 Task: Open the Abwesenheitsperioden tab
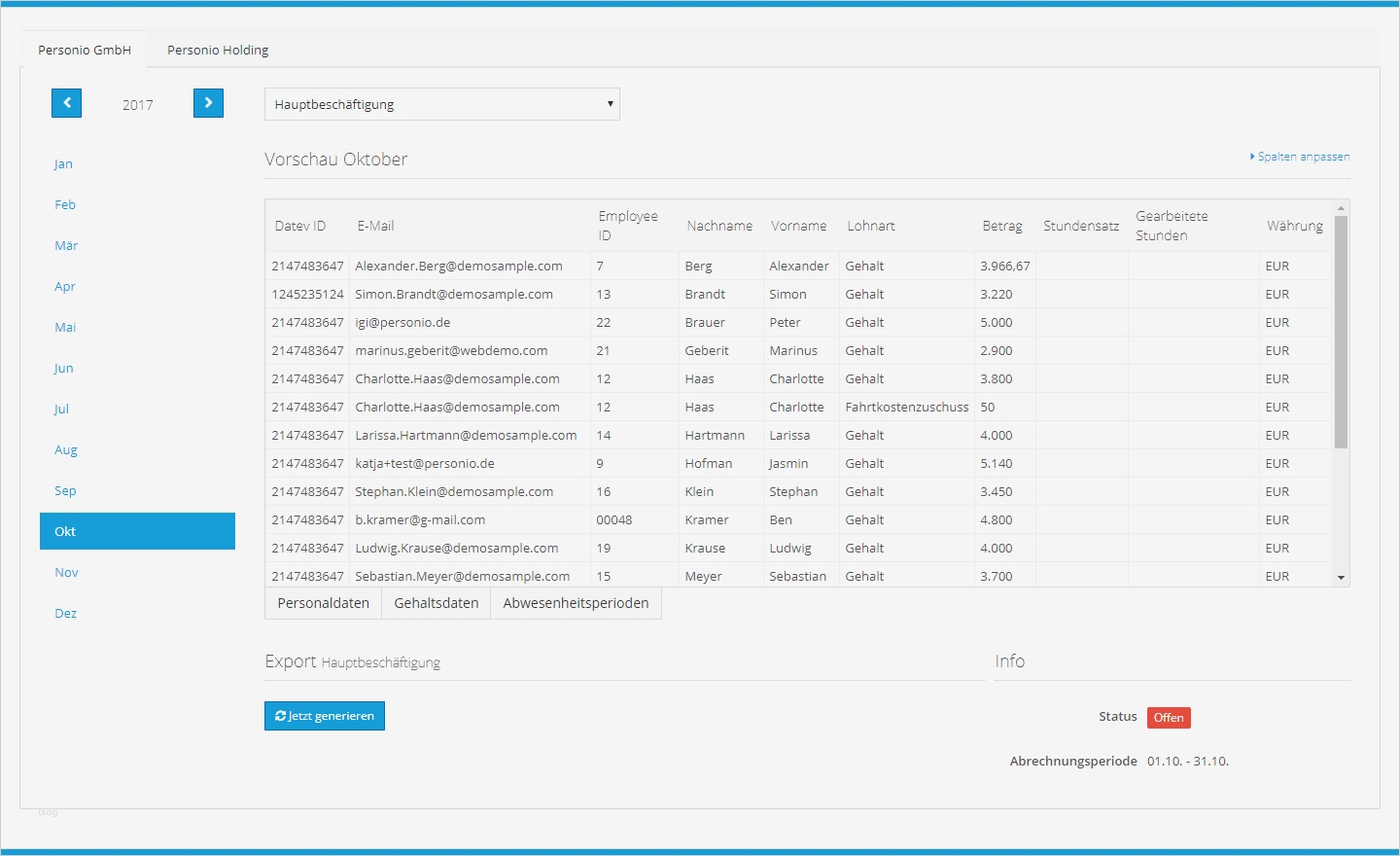pyautogui.click(x=576, y=603)
